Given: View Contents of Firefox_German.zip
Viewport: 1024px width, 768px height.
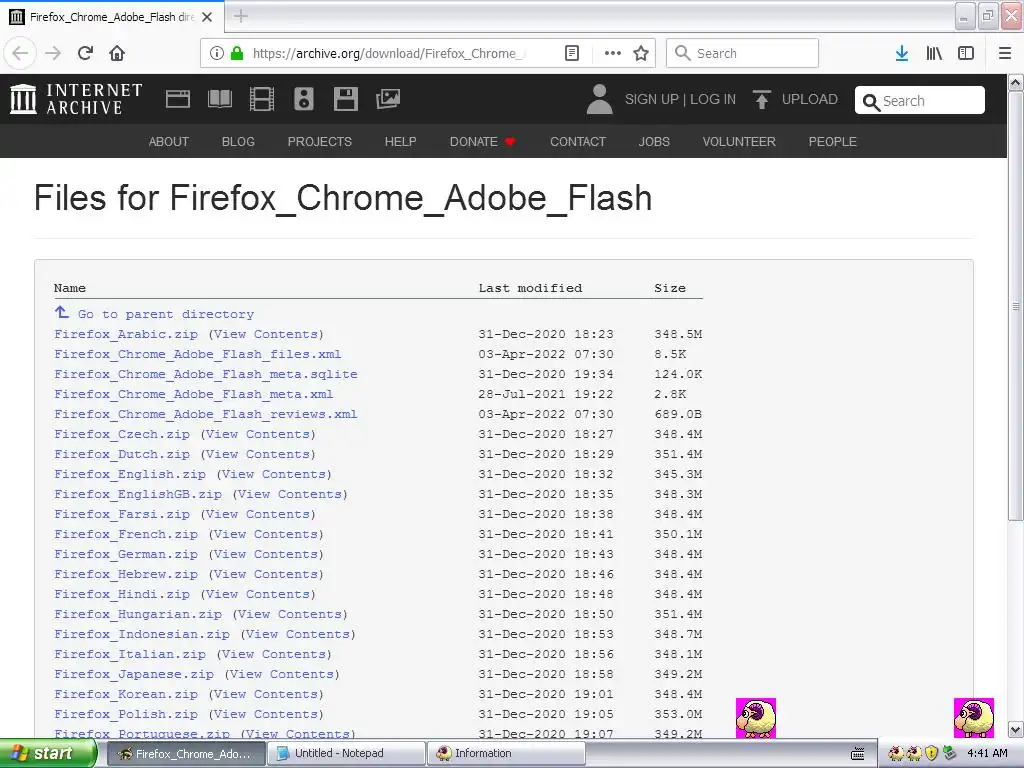Looking at the screenshot, I should pyautogui.click(x=266, y=554).
